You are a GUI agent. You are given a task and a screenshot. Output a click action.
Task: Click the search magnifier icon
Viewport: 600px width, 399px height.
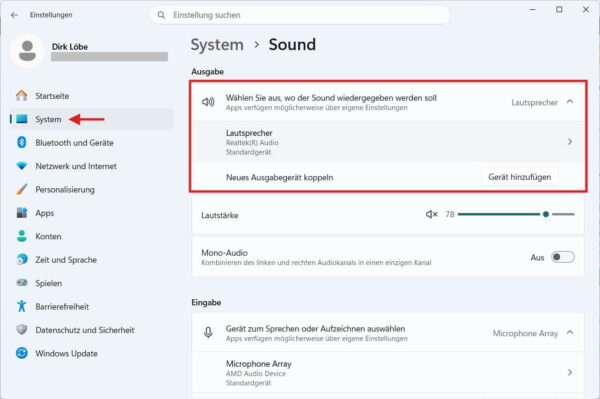(x=161, y=15)
